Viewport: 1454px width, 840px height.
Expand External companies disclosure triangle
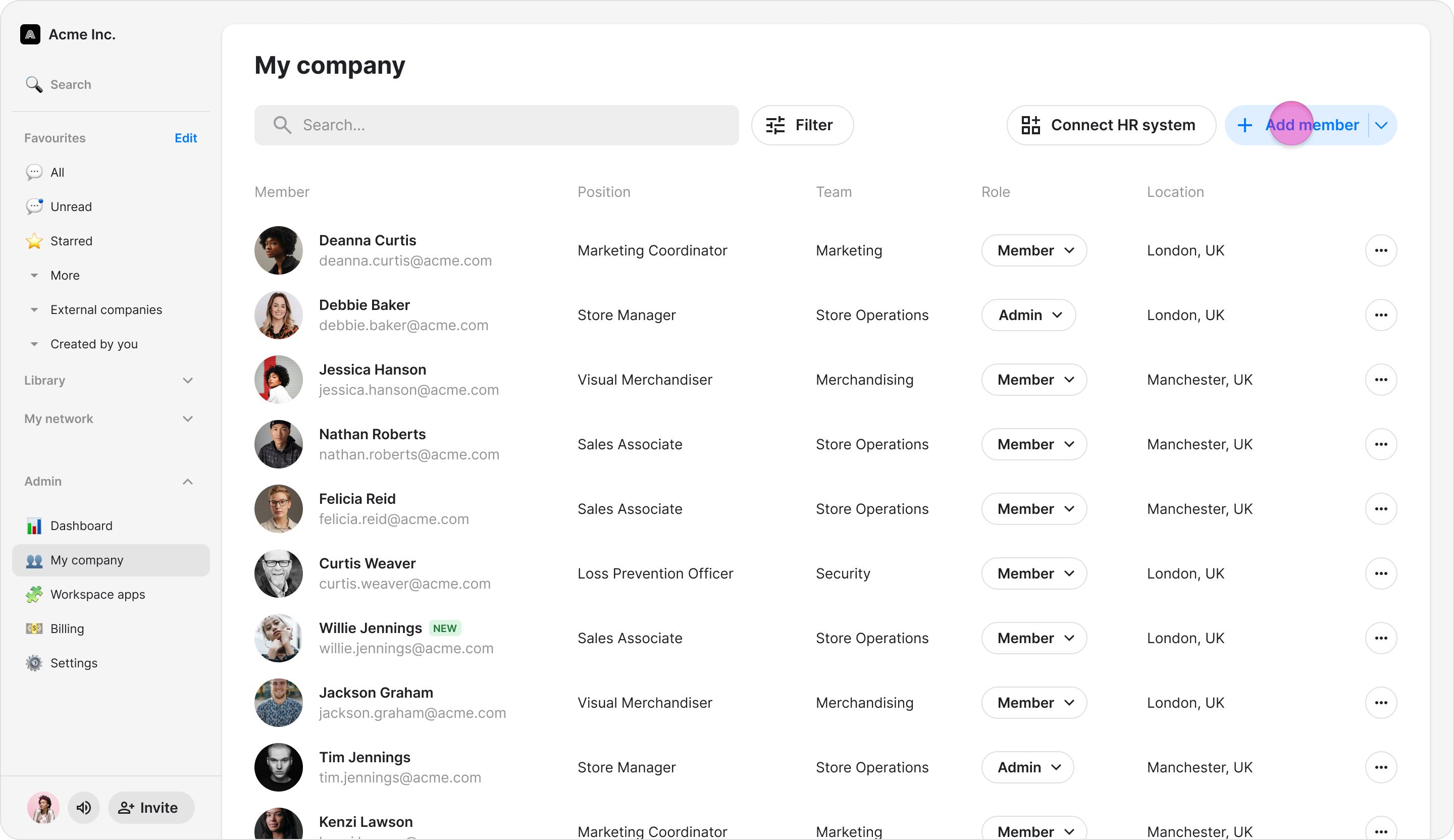(35, 310)
